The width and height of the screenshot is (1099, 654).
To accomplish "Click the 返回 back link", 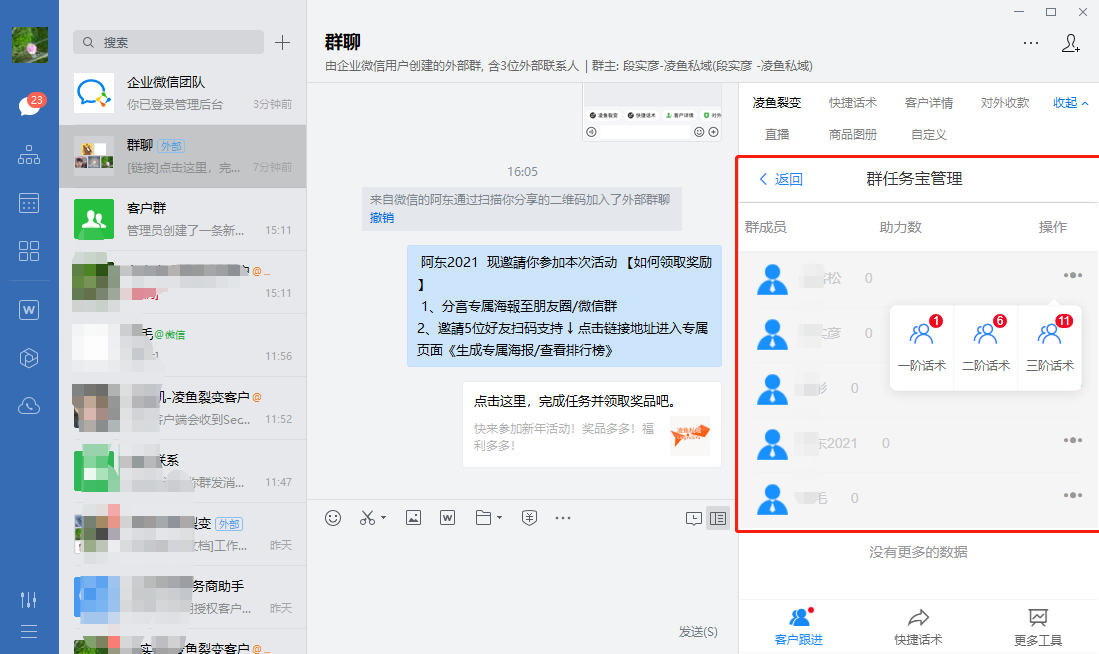I will point(781,180).
